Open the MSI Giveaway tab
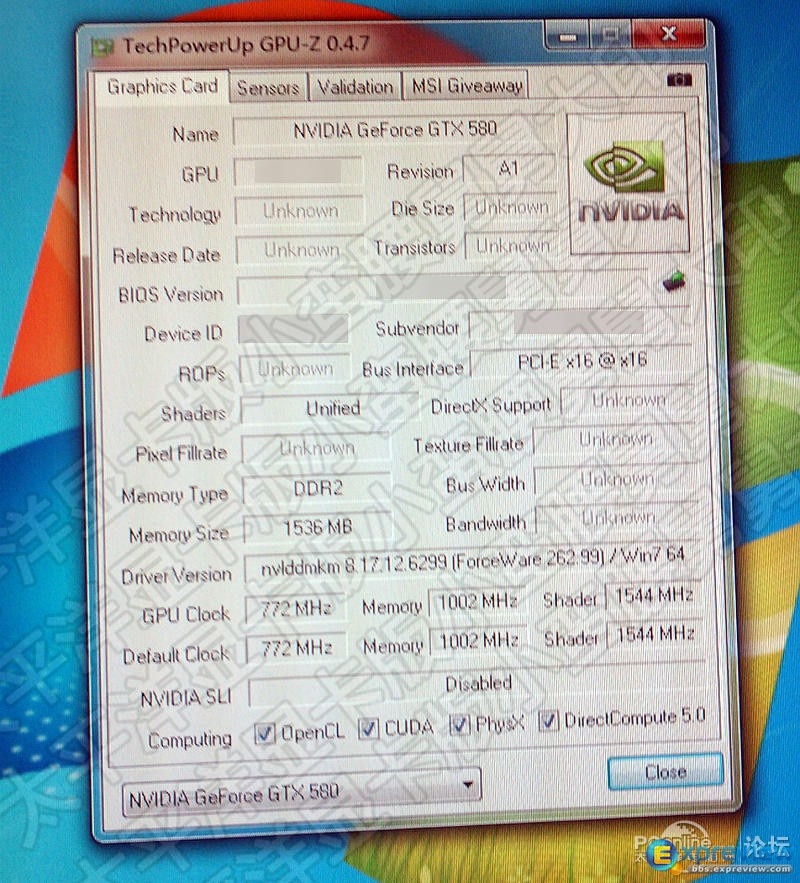The width and height of the screenshot is (800, 883). click(467, 86)
